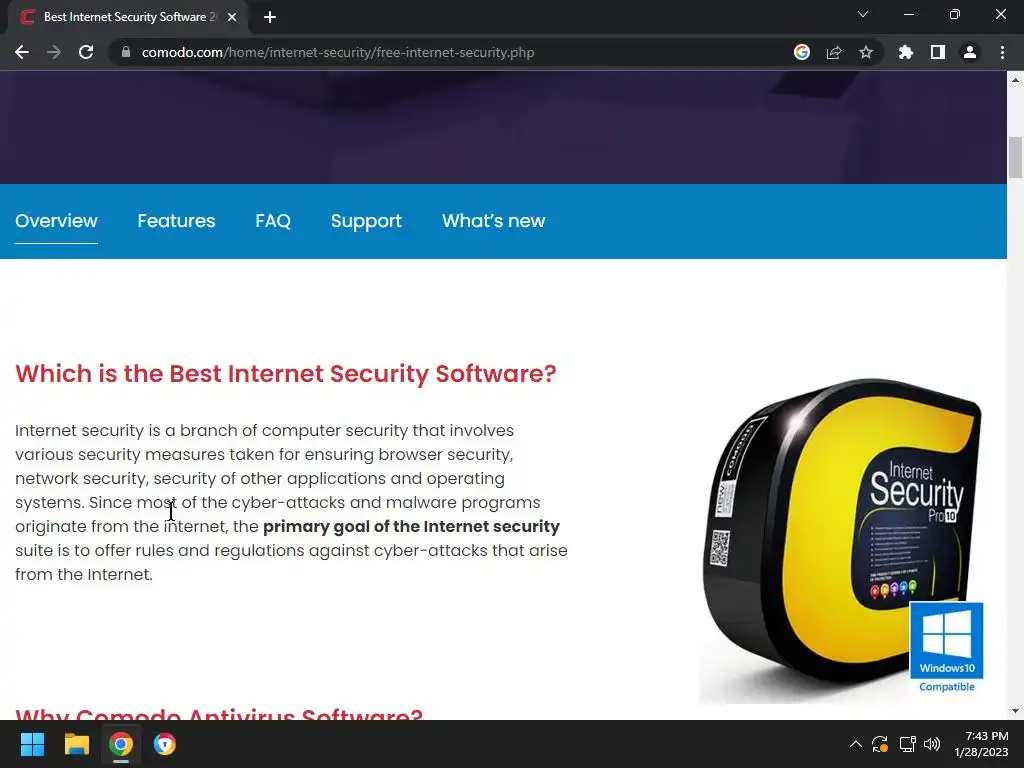Go to What's new section

494,221
